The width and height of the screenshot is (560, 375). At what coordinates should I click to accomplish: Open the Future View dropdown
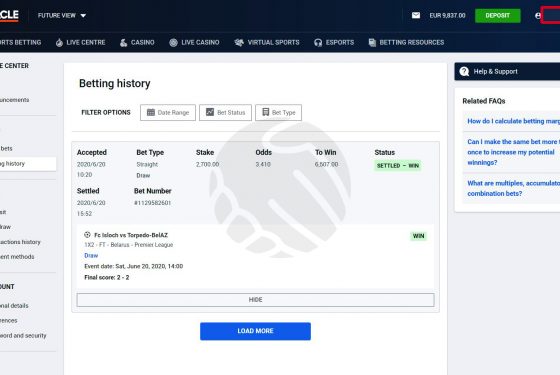62,16
